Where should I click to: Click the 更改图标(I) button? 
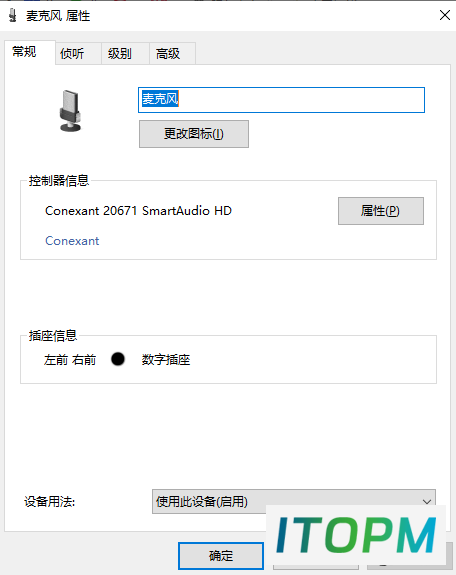[194, 134]
